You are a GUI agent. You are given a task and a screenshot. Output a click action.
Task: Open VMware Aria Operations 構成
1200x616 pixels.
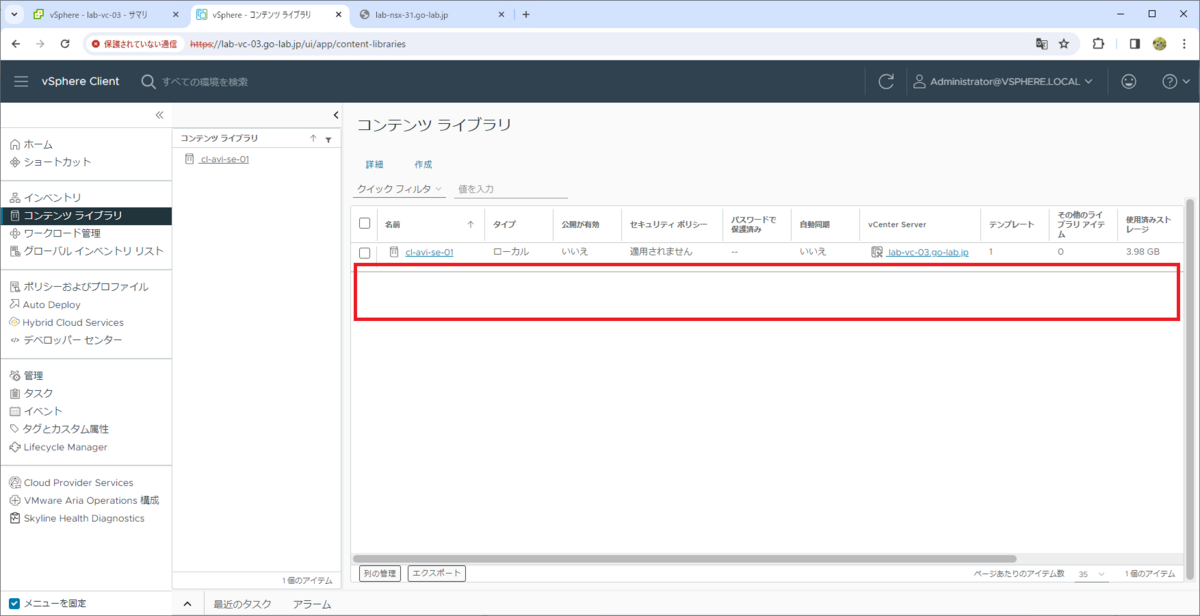(91, 500)
